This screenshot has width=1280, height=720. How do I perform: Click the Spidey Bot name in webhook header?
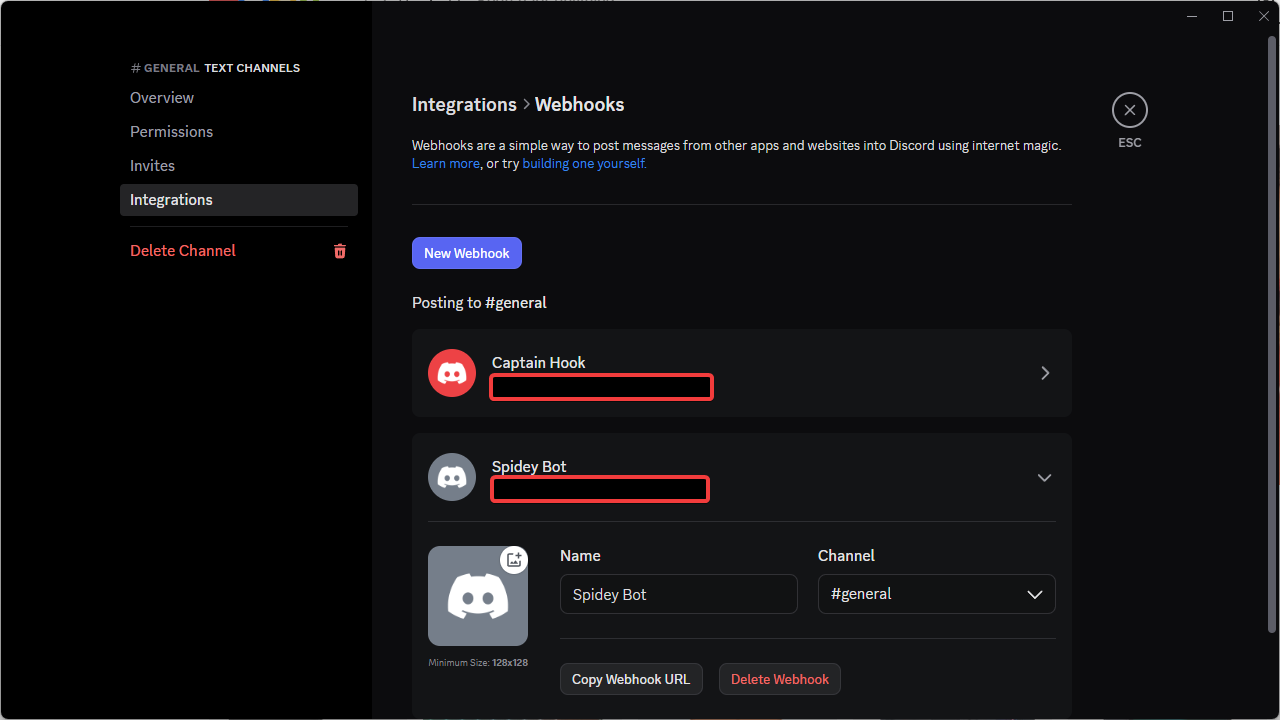click(x=529, y=467)
